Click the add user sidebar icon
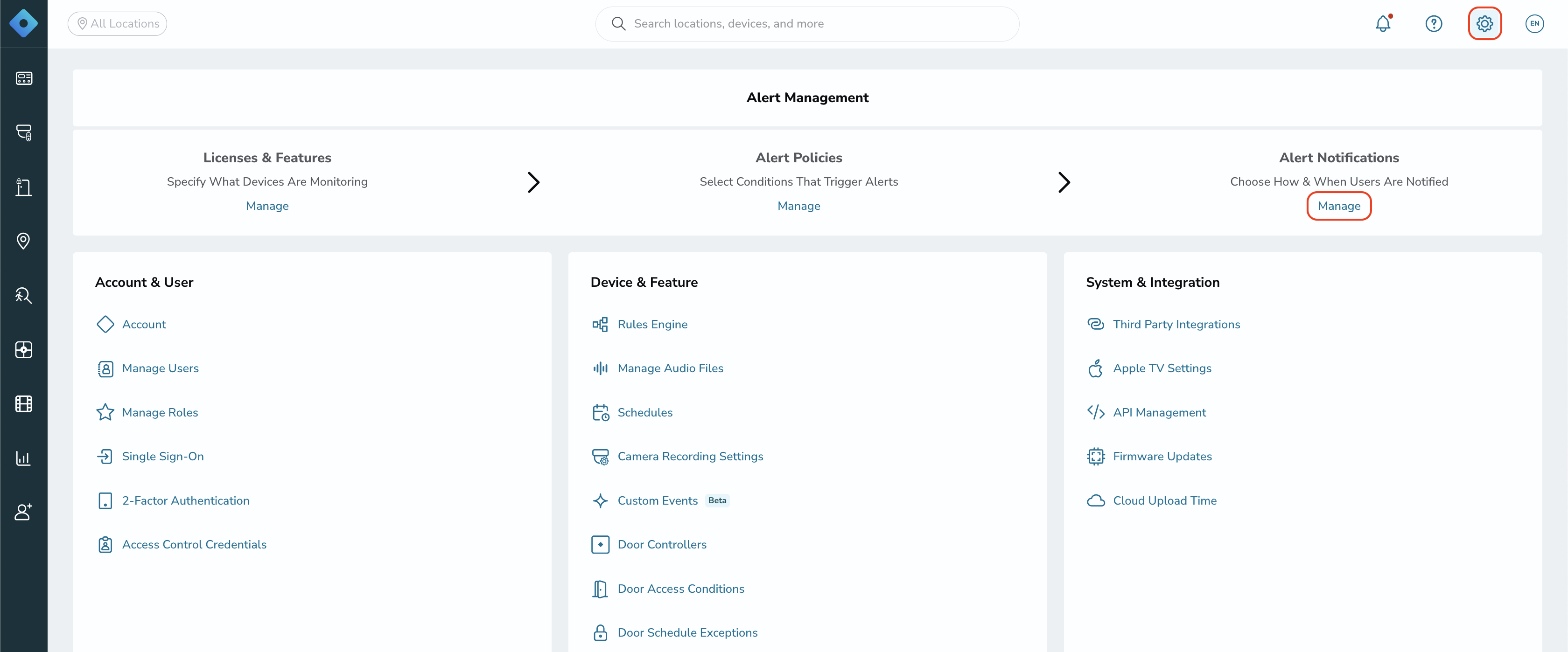The height and width of the screenshot is (652, 1568). (x=24, y=512)
